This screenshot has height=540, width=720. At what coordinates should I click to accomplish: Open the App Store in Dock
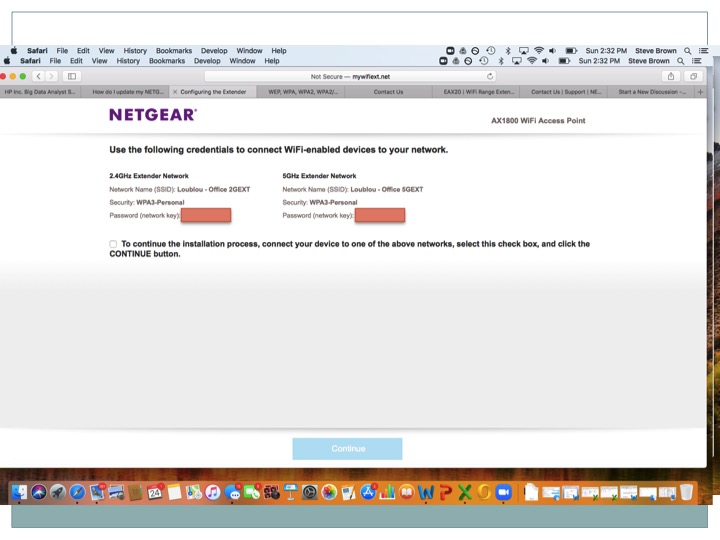(368, 493)
